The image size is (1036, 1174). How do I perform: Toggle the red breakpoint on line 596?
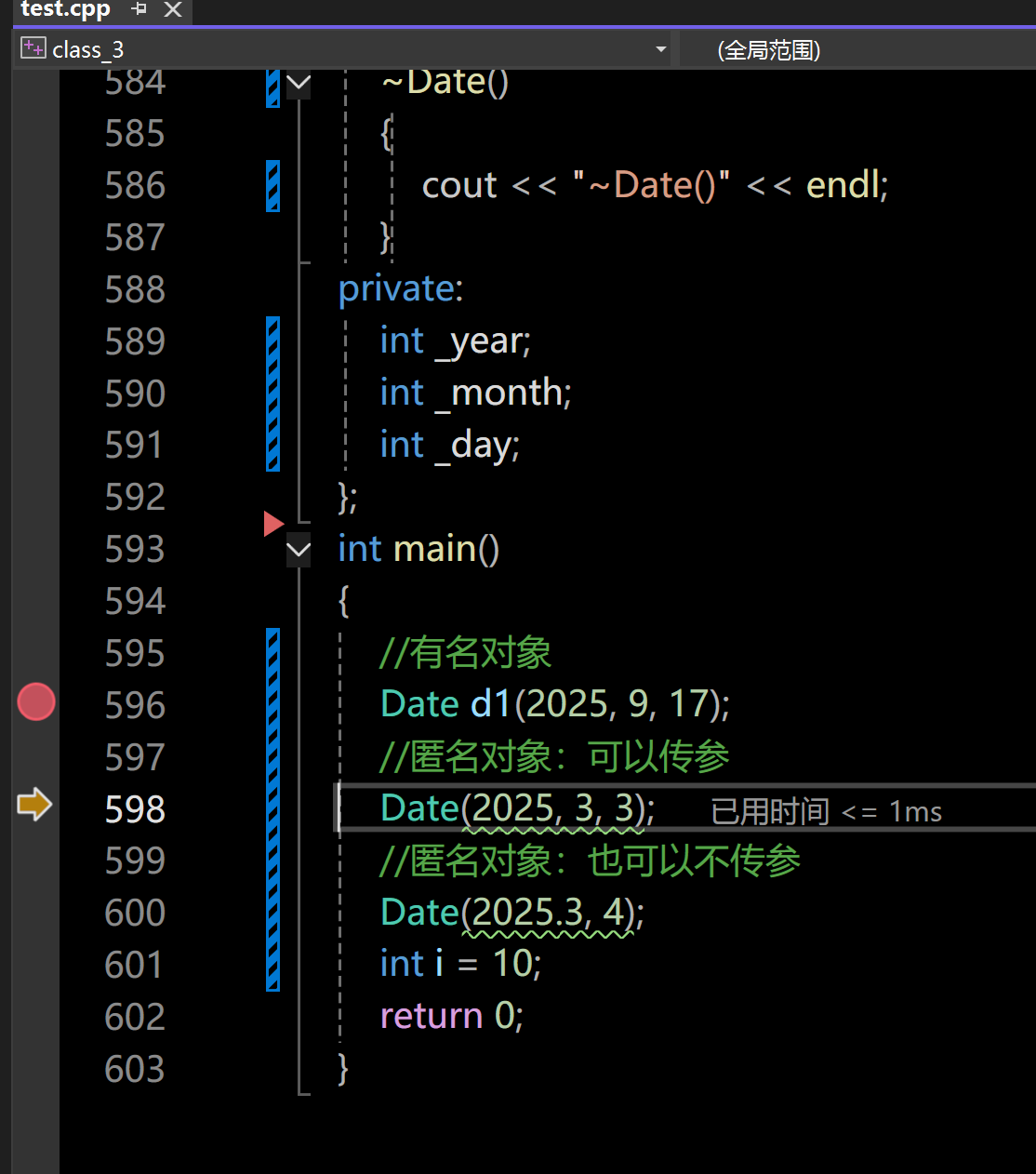point(36,702)
